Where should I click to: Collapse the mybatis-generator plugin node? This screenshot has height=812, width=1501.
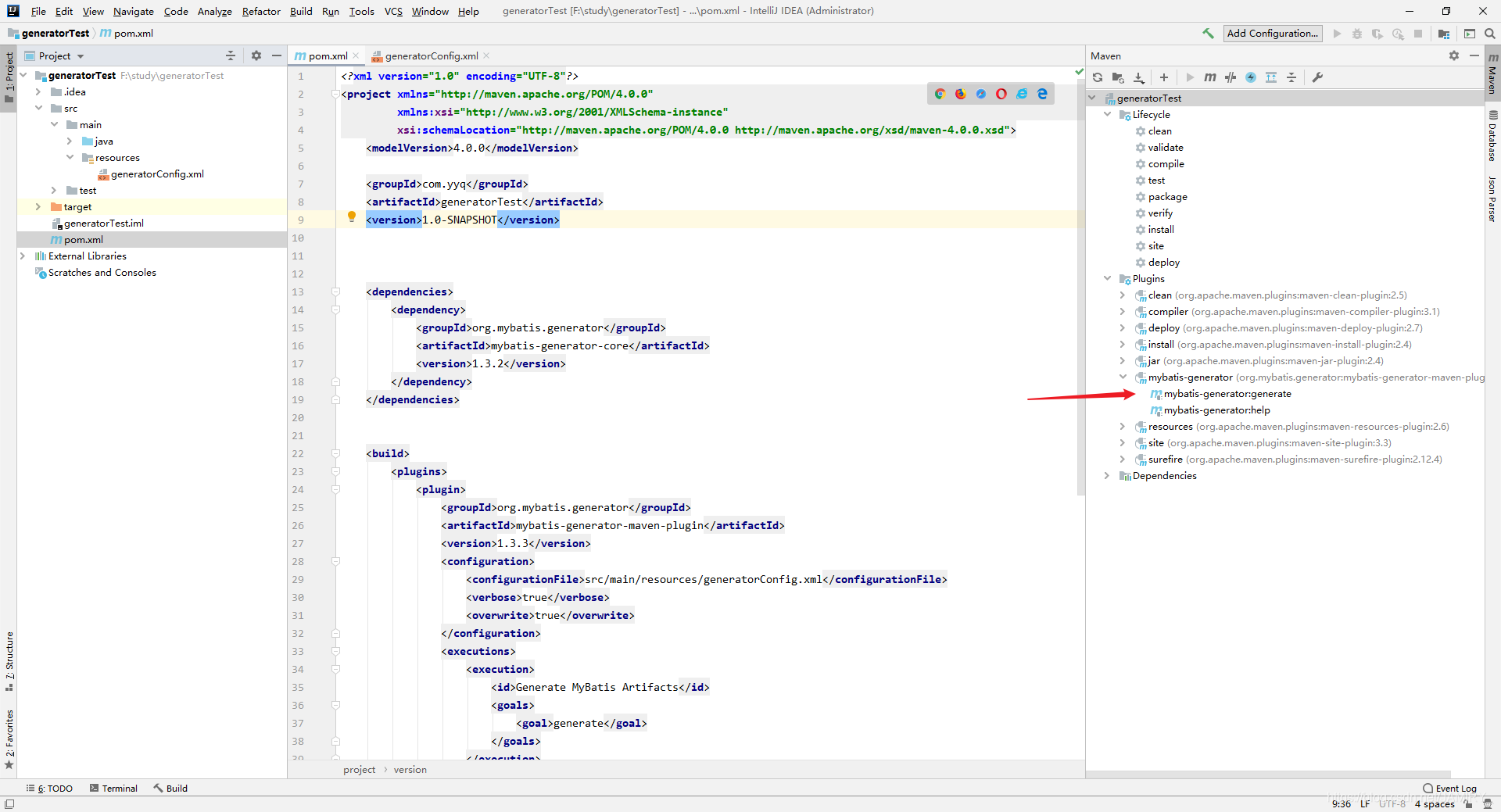[1123, 377]
